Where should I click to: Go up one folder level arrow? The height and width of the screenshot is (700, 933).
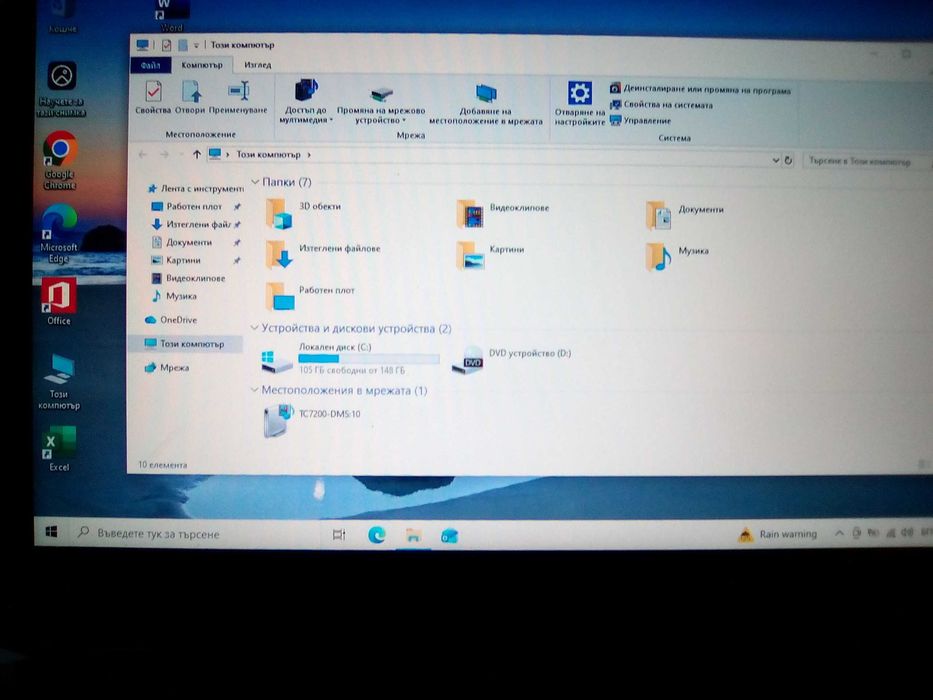tap(197, 154)
